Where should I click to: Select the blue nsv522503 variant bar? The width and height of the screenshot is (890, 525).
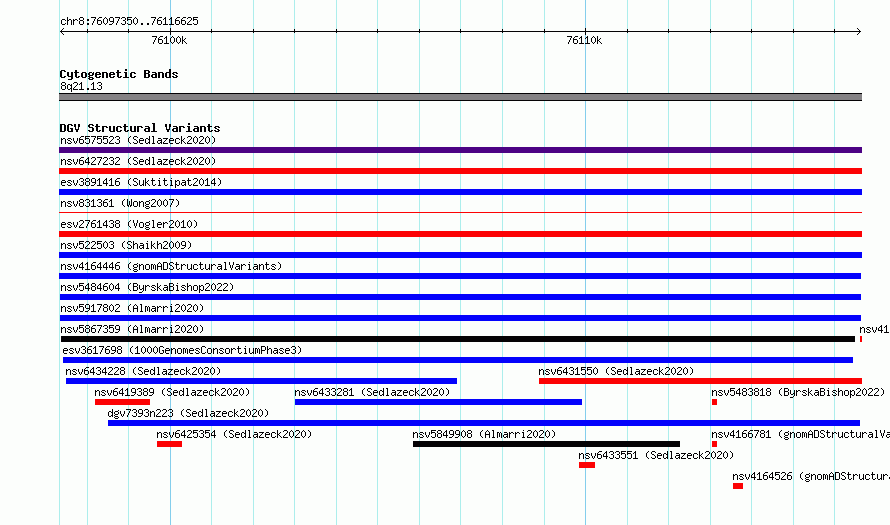click(x=460, y=255)
